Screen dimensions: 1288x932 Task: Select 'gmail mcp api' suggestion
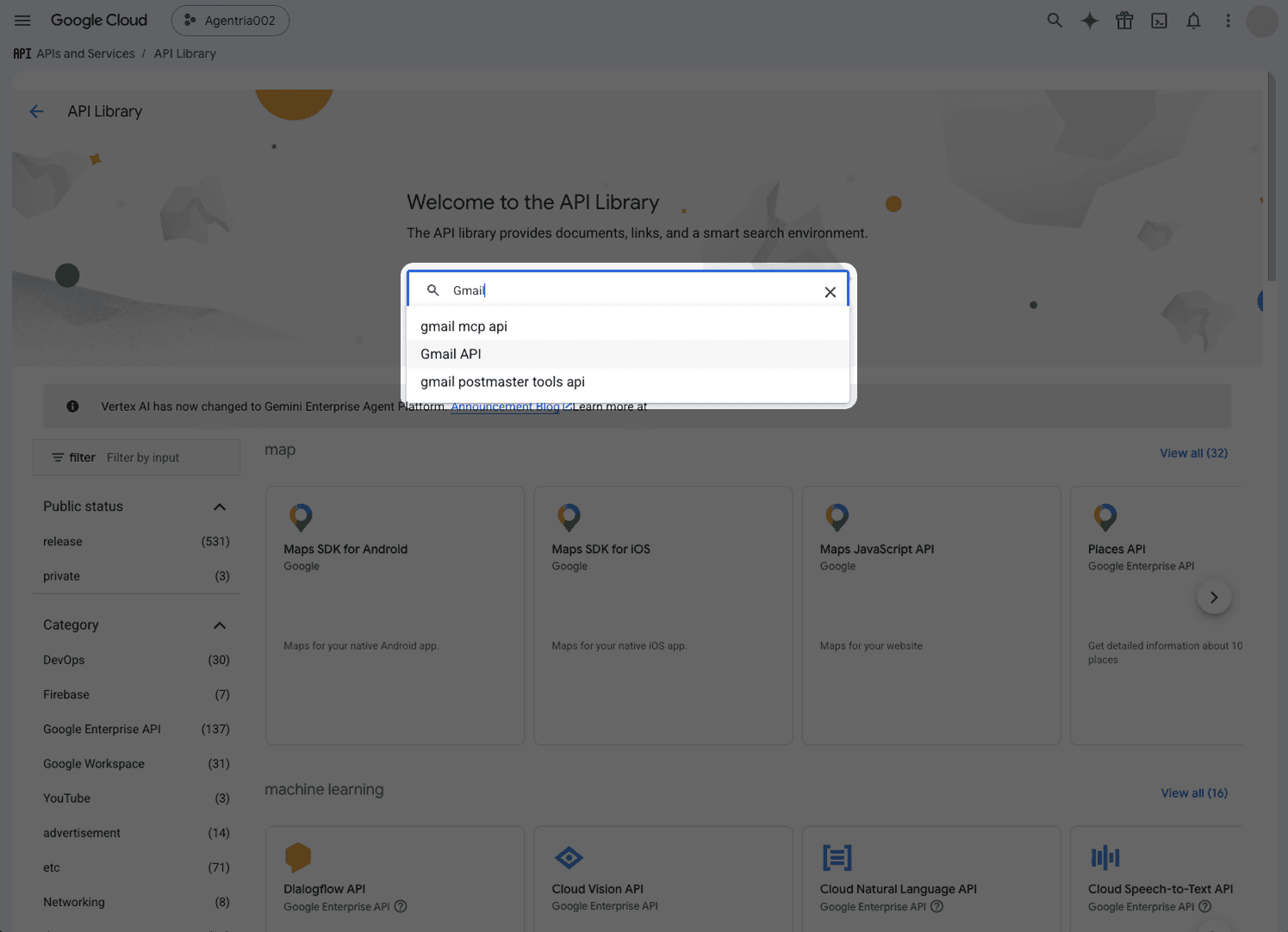click(x=627, y=326)
